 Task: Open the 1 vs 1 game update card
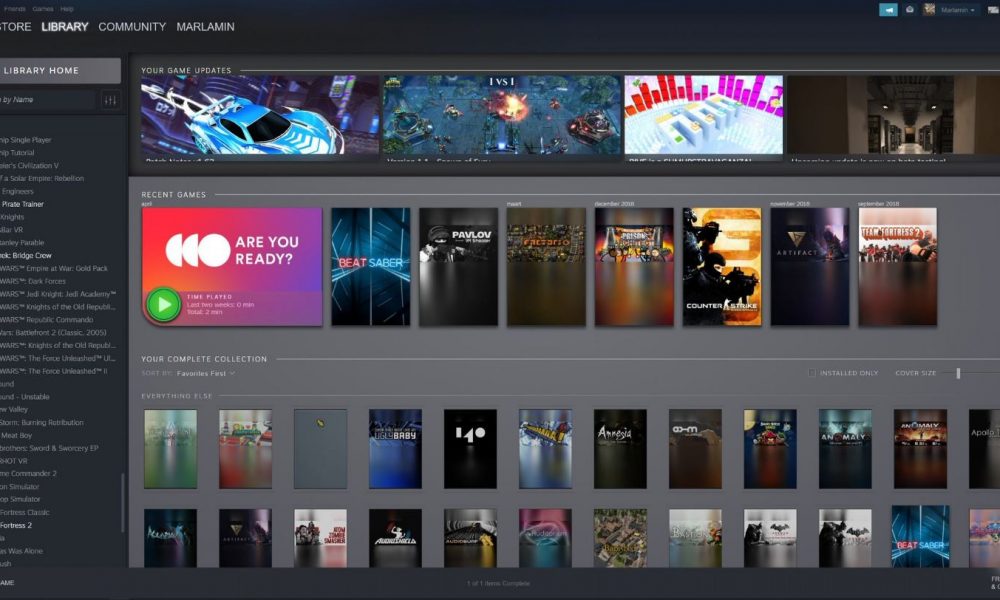[x=501, y=118]
